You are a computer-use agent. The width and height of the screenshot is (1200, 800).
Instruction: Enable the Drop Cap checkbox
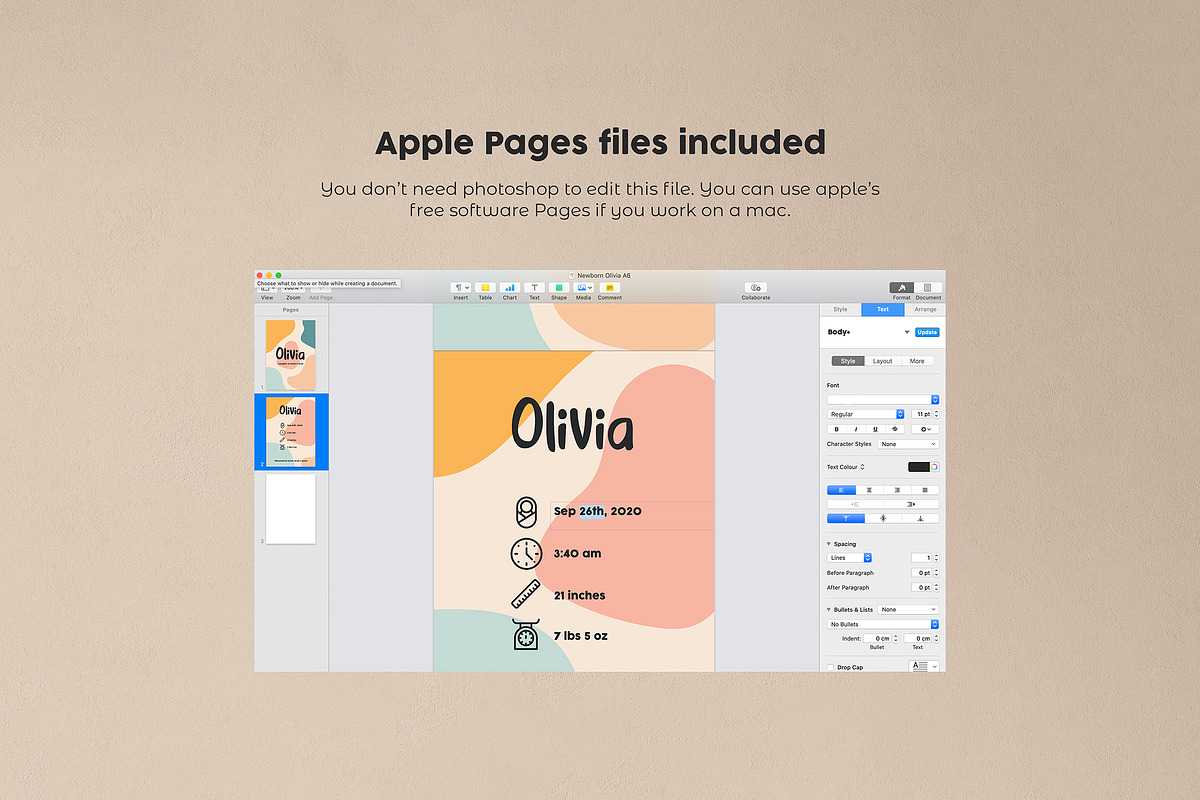(831, 667)
